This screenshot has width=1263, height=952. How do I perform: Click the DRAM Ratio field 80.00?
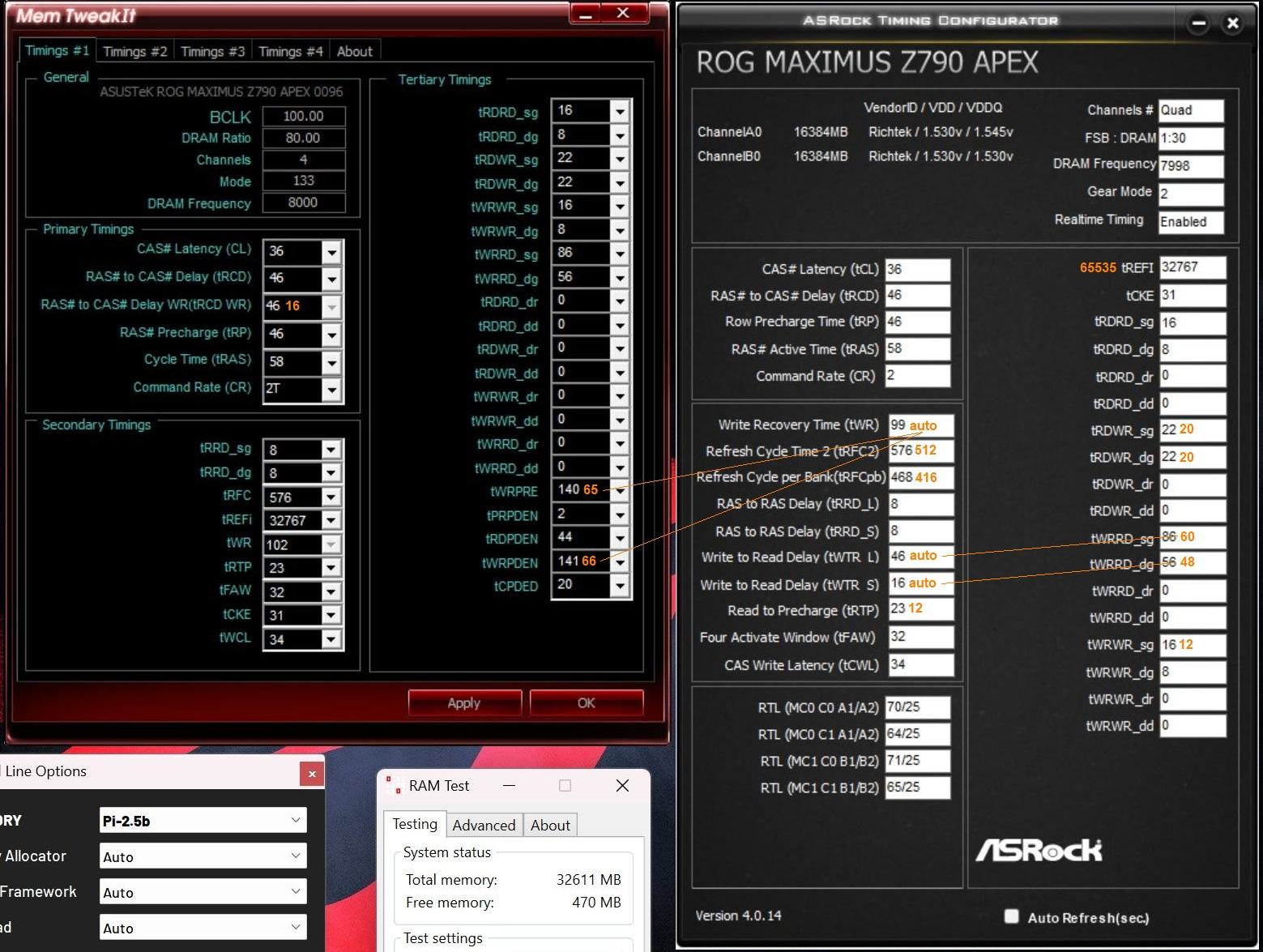[303, 138]
